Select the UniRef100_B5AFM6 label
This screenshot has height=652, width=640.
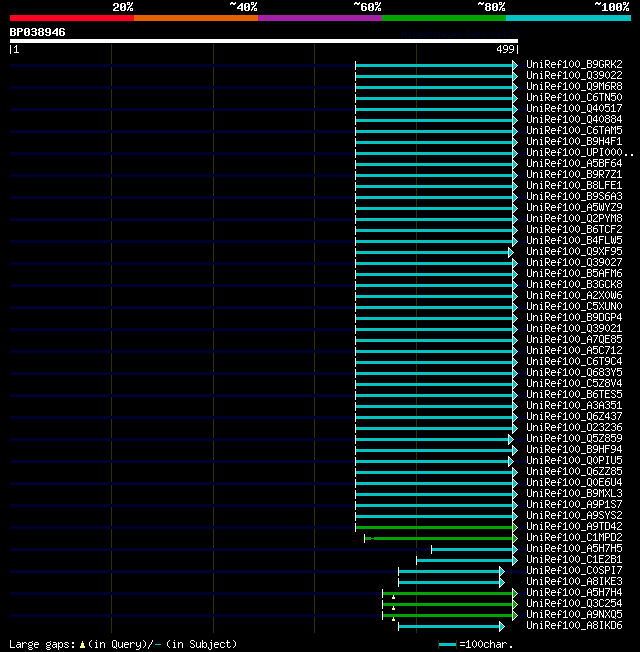[x=574, y=274]
